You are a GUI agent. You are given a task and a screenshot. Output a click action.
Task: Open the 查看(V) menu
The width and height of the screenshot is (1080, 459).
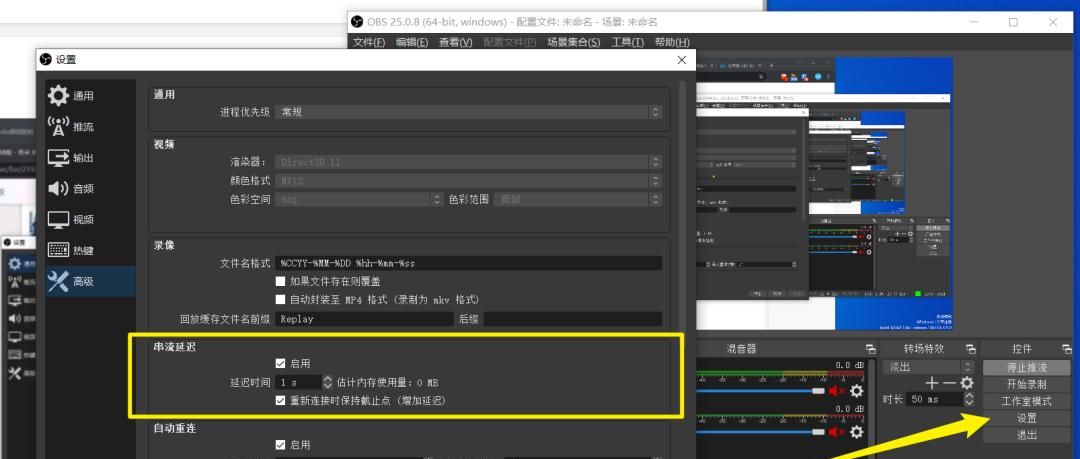(455, 42)
